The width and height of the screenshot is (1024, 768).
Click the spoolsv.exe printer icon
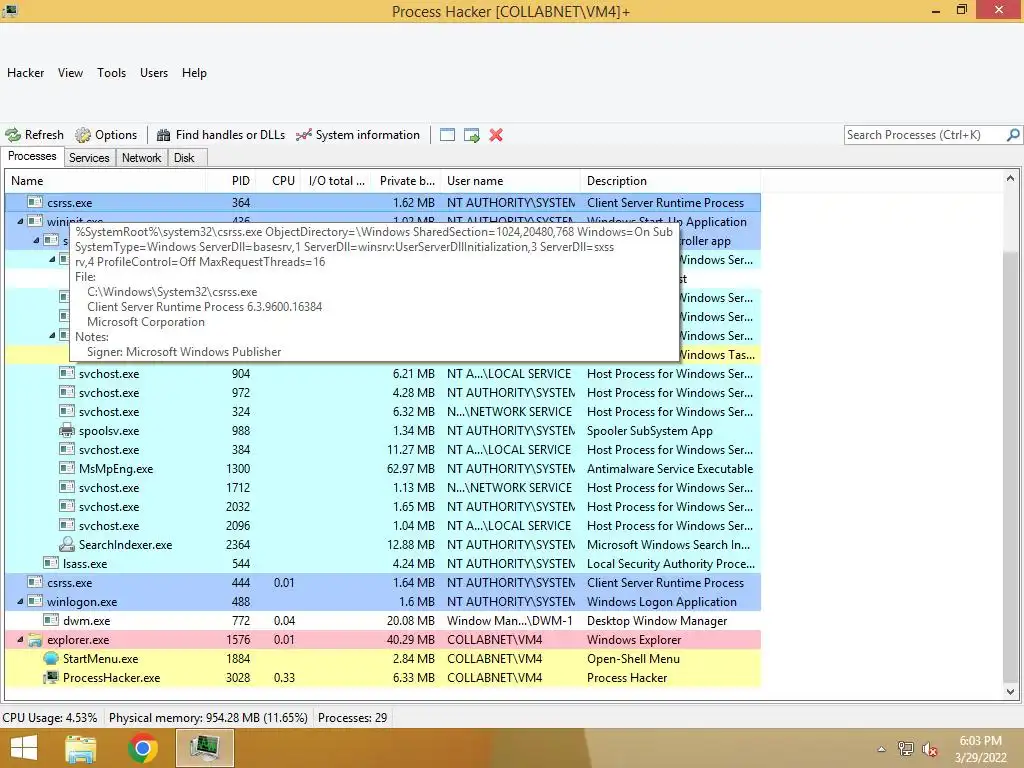tap(67, 430)
